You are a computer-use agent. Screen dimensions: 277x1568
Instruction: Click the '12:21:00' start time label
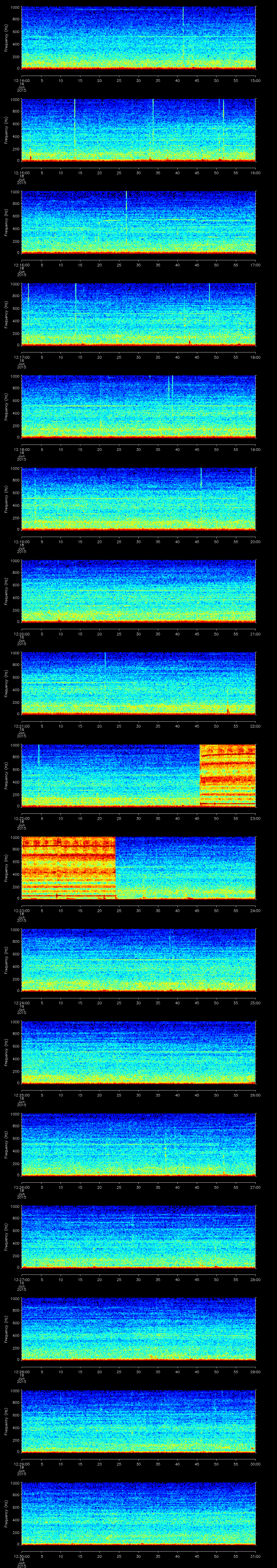[x=21, y=727]
